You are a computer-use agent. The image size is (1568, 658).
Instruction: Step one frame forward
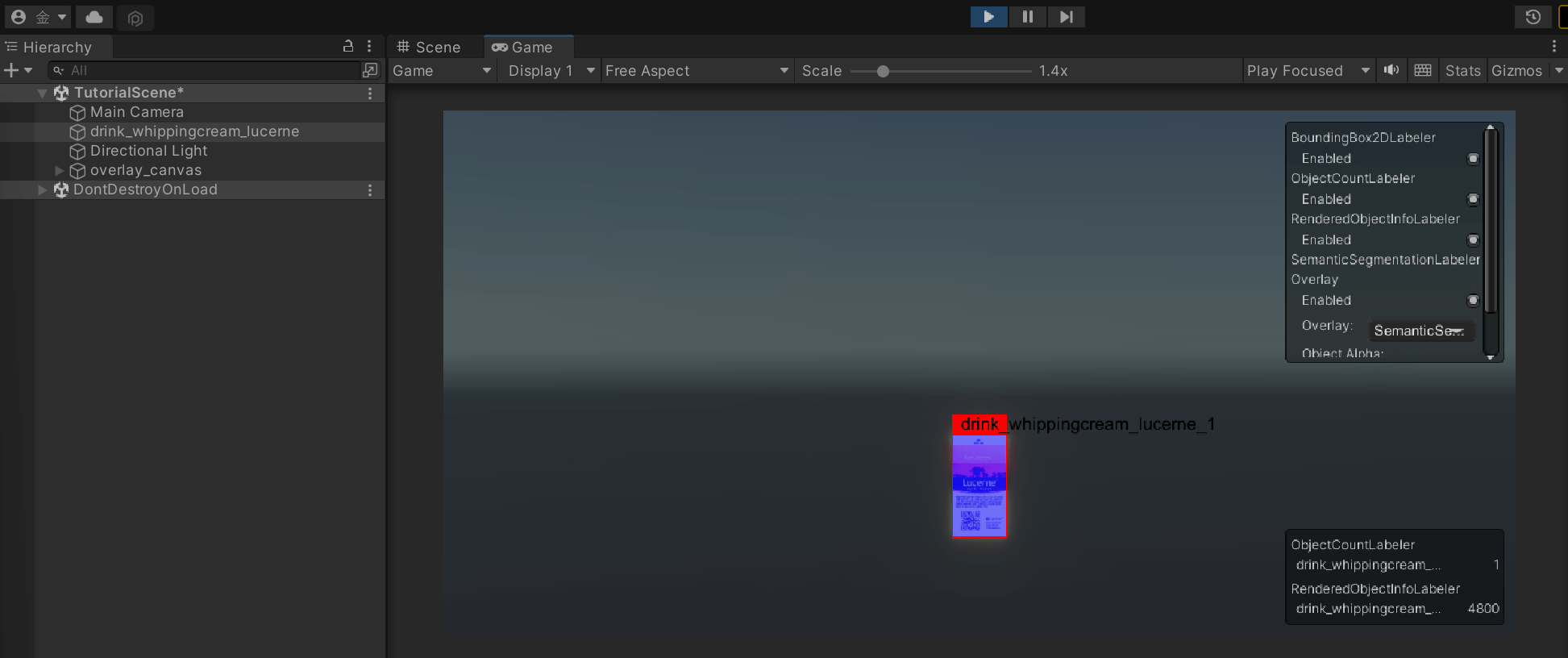click(1066, 16)
